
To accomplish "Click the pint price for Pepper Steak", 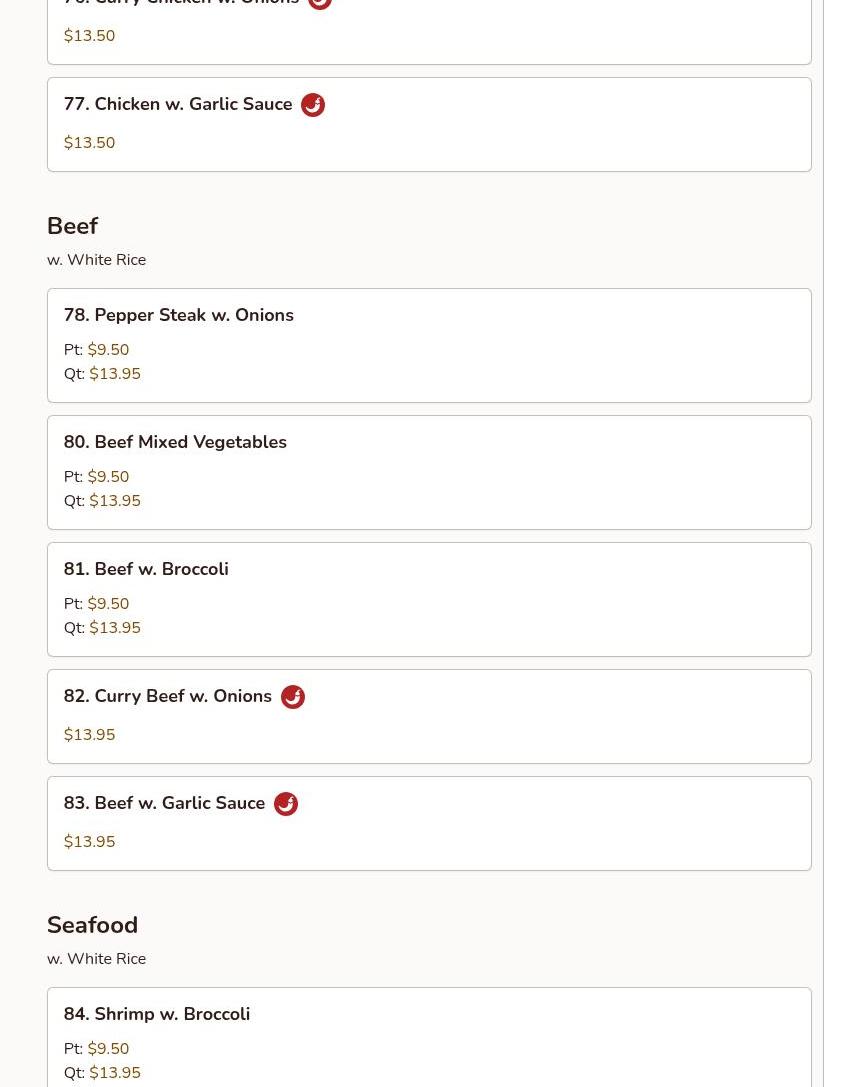I will coord(108,350).
